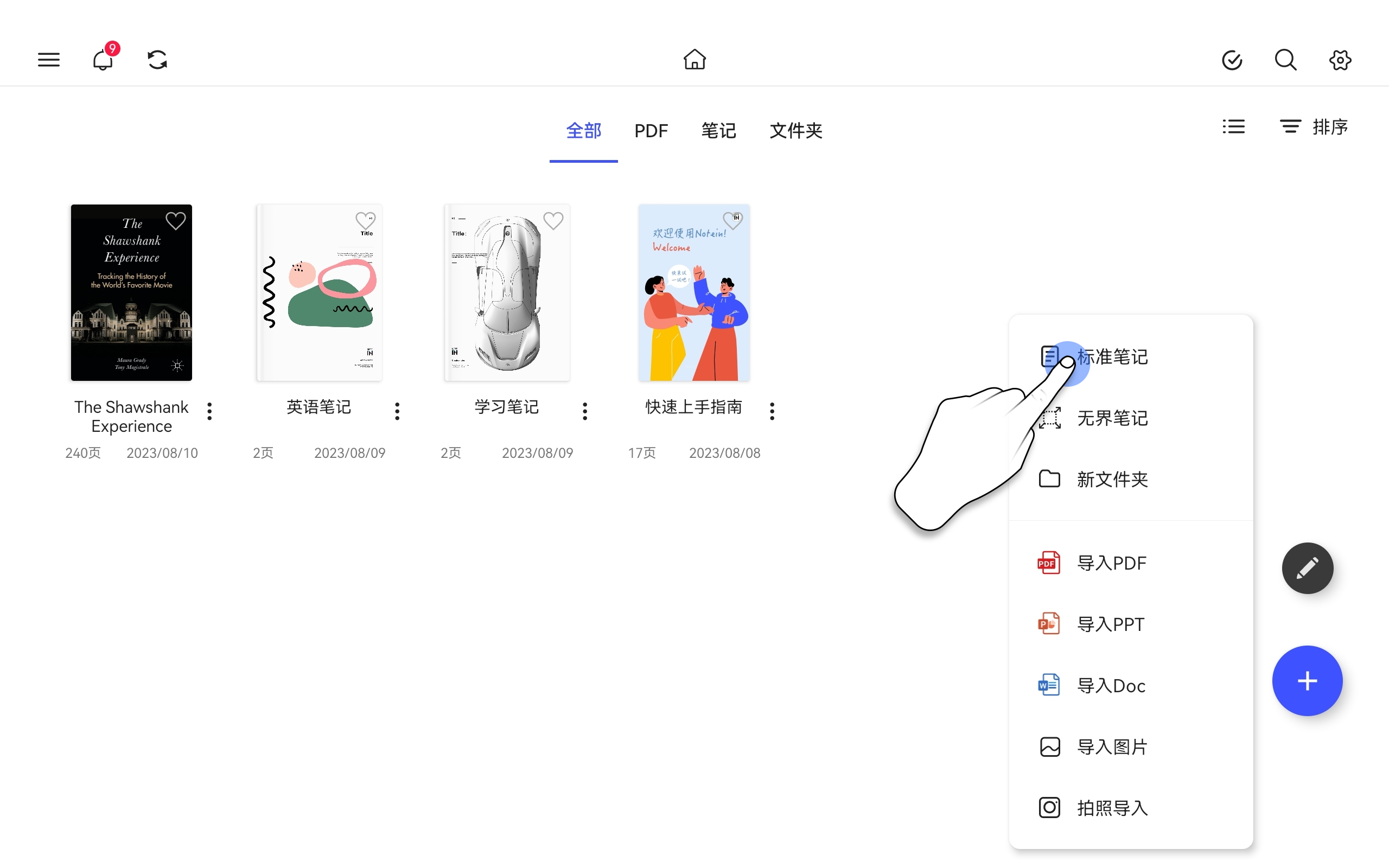The image size is (1389, 868).
Task: Select 无界笔记 menu entry
Action: [x=1112, y=418]
